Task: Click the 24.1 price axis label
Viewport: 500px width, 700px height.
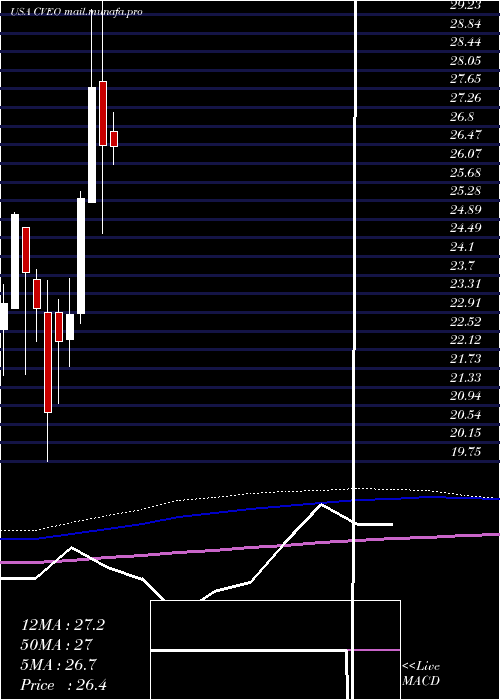Action: 462,246
